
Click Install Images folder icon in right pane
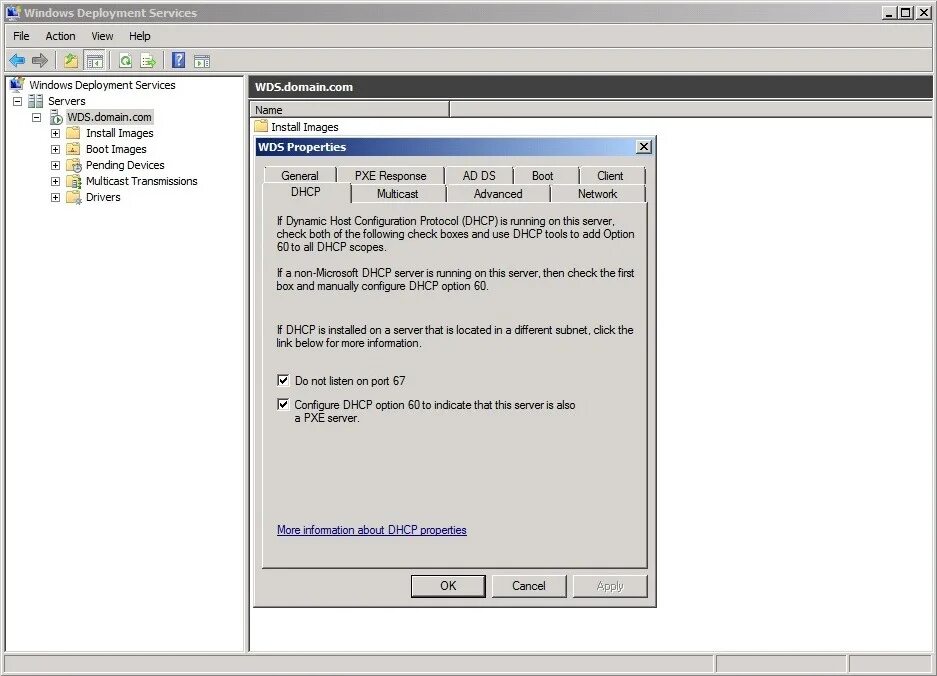click(x=261, y=126)
